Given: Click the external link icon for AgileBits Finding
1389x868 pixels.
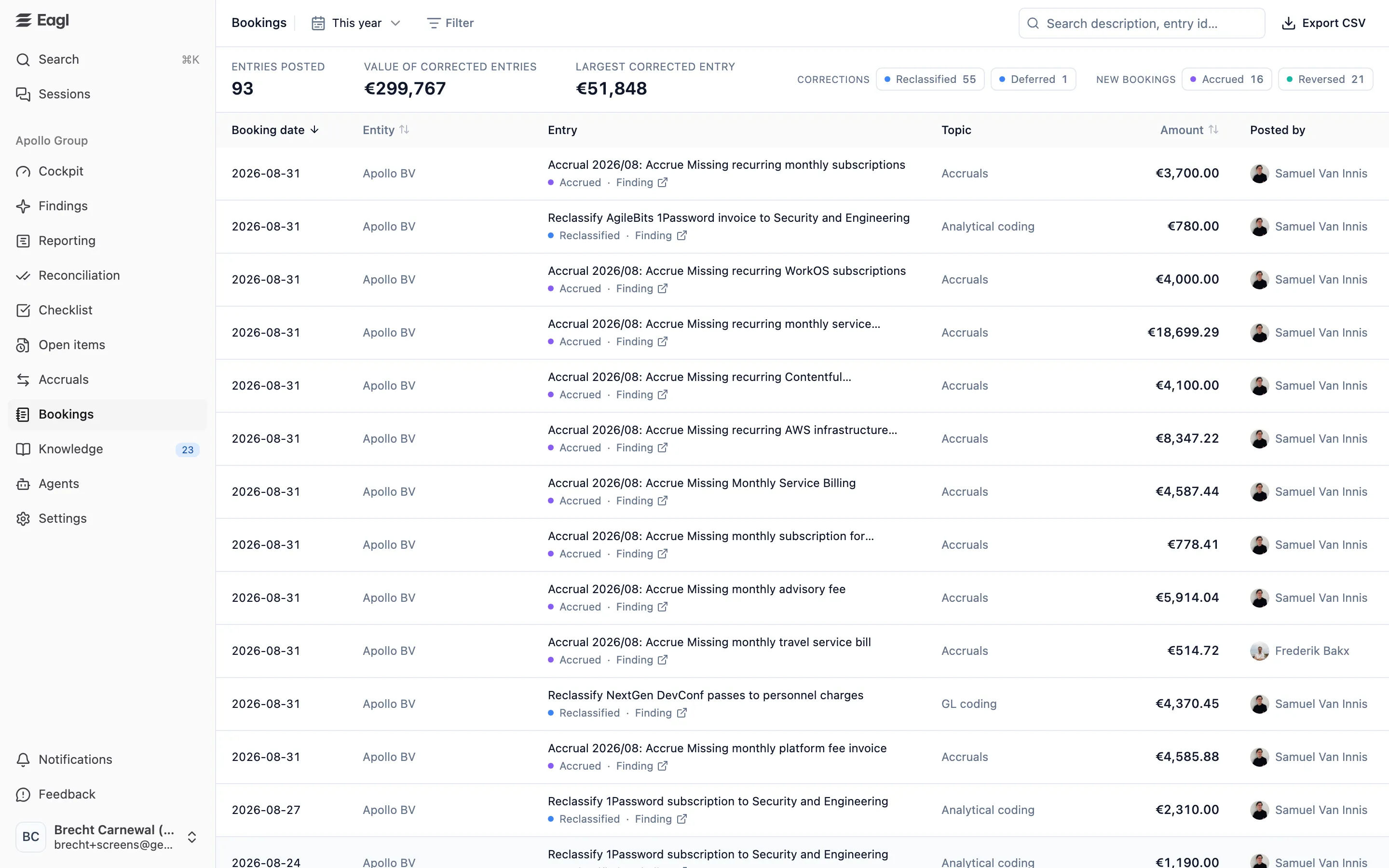Looking at the screenshot, I should pos(682,235).
